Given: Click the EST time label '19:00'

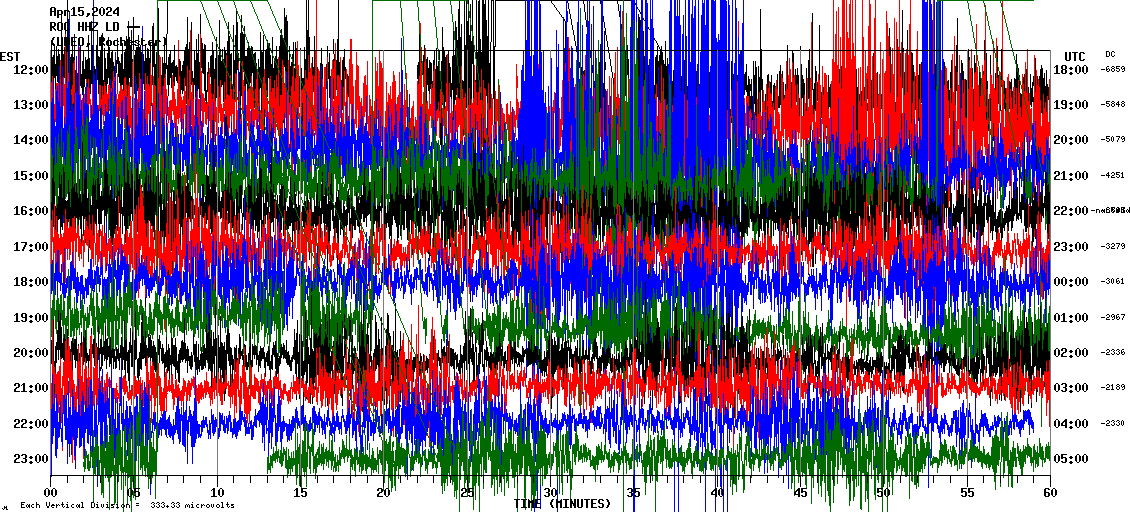Looking at the screenshot, I should [x=30, y=318].
